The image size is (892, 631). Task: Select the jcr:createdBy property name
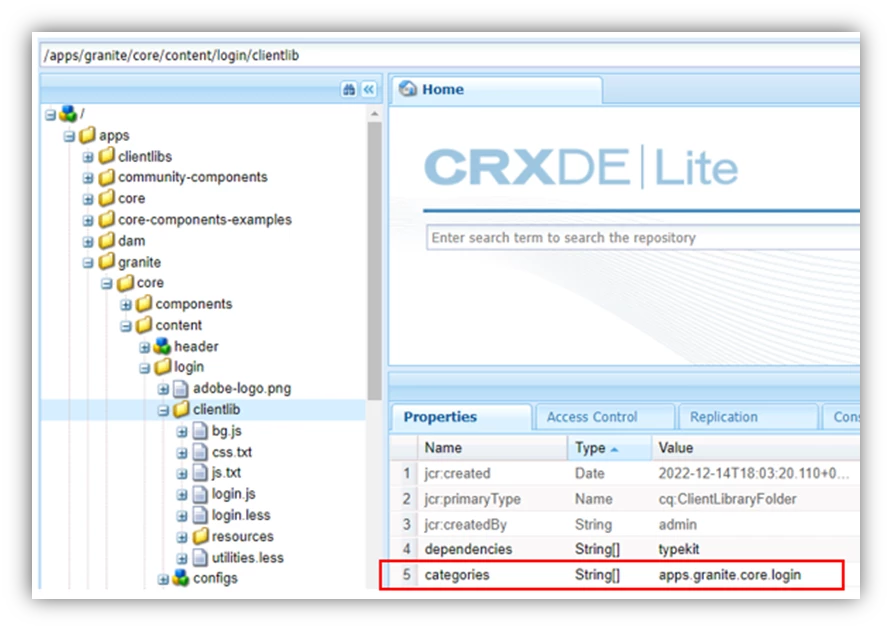coord(465,525)
